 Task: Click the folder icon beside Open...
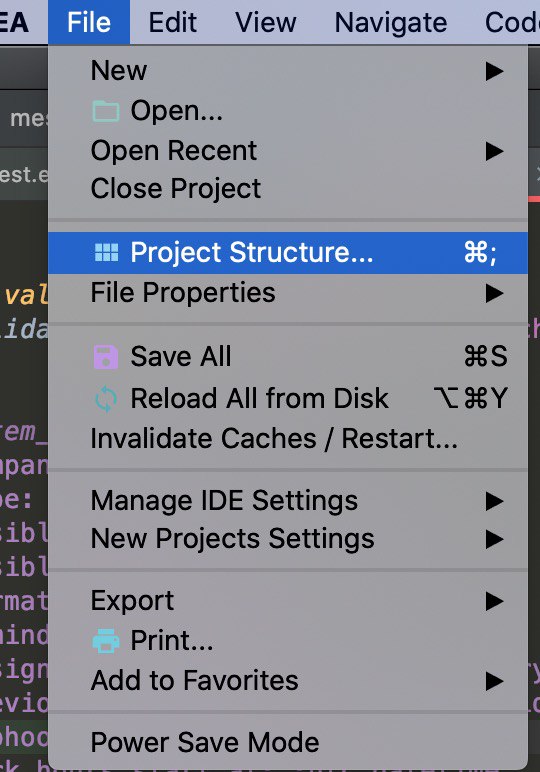106,111
